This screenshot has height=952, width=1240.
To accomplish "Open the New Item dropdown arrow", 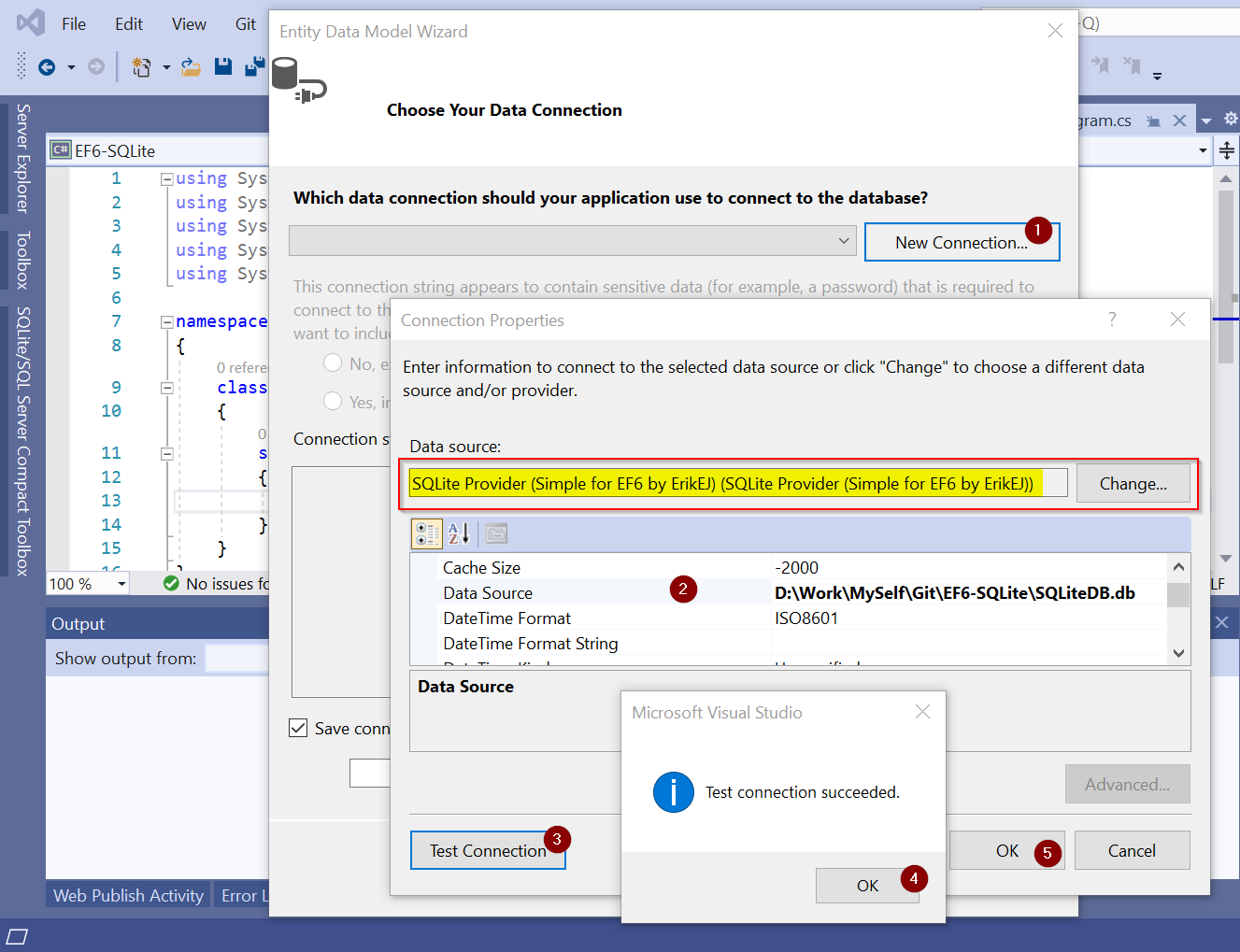I will coord(166,67).
